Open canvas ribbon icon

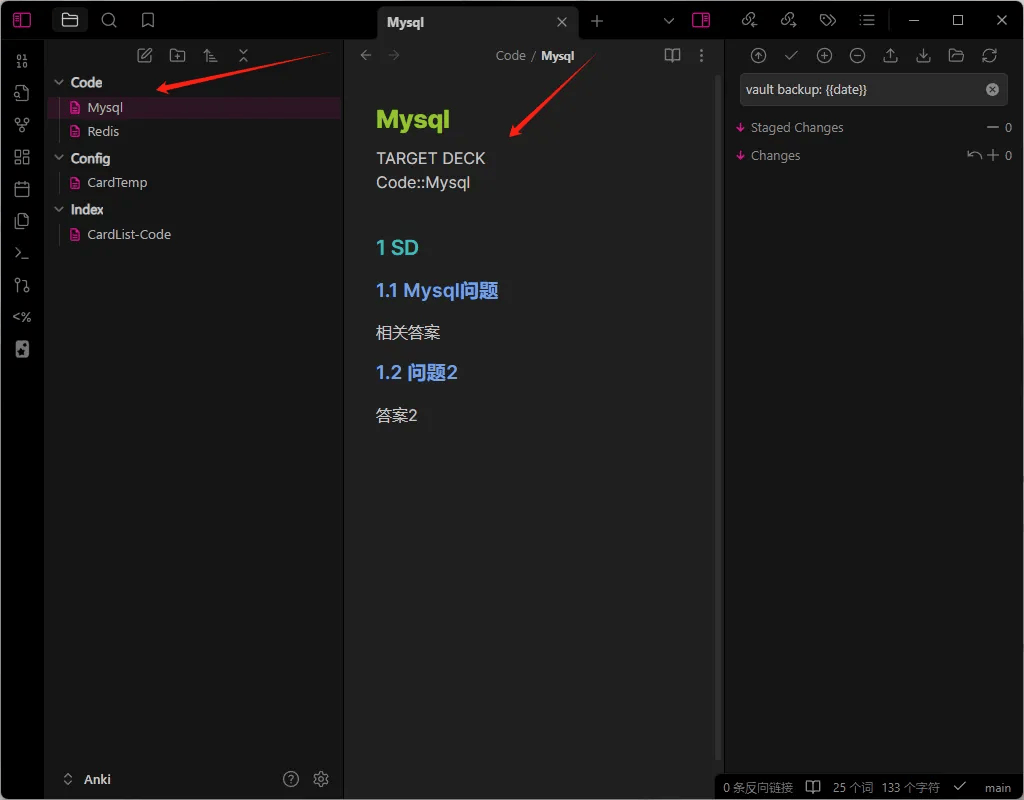pos(22,157)
